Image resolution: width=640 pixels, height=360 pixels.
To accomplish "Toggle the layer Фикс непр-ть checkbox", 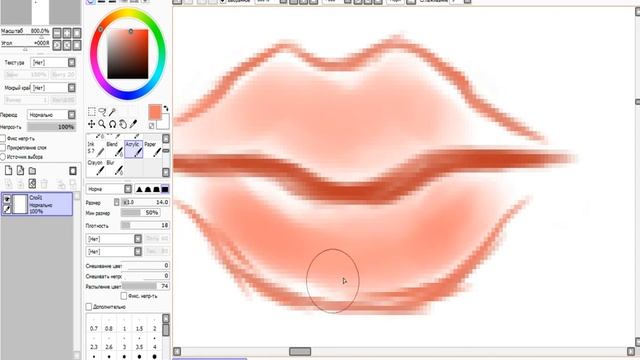I will pos(3,138).
